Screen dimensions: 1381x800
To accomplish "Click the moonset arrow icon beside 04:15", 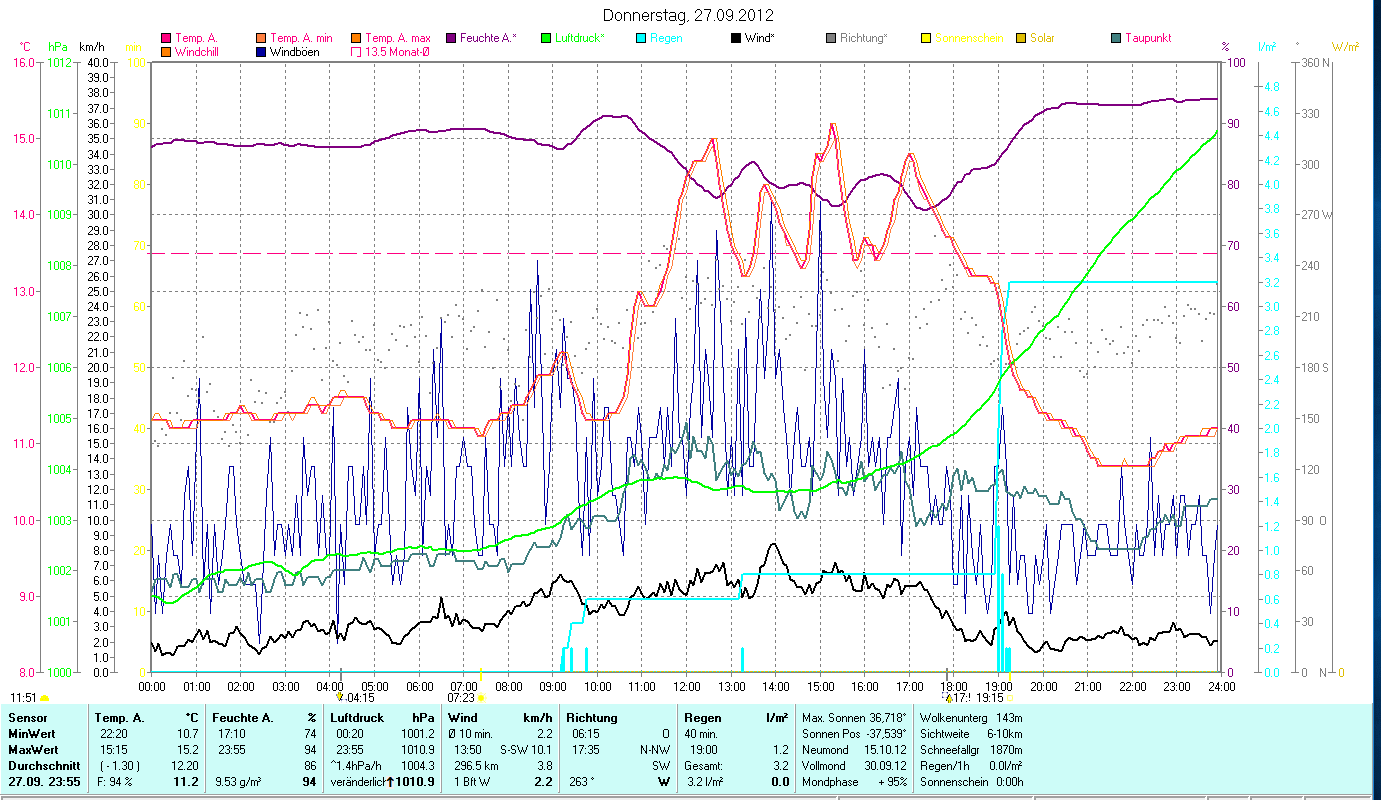I will (x=340, y=697).
